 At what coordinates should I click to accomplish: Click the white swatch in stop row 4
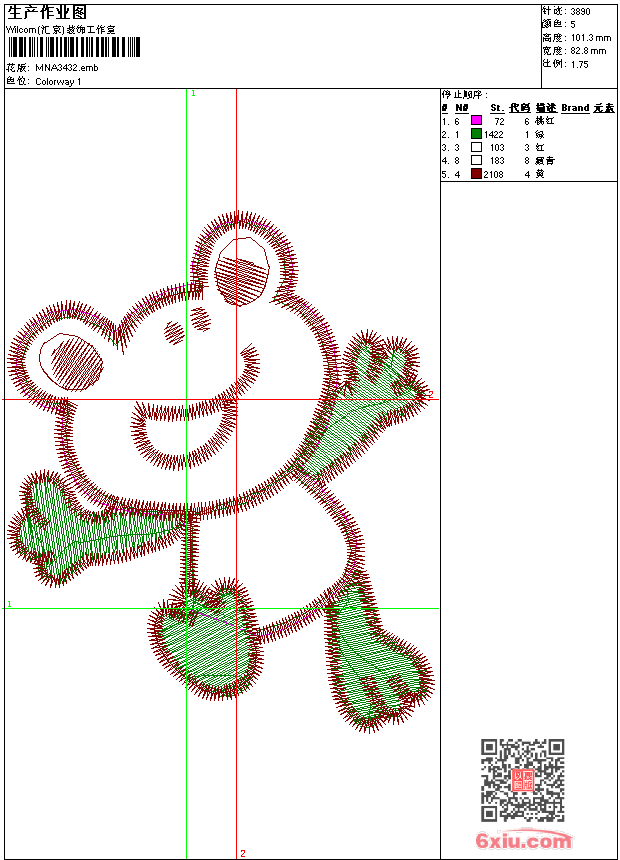click(x=476, y=160)
